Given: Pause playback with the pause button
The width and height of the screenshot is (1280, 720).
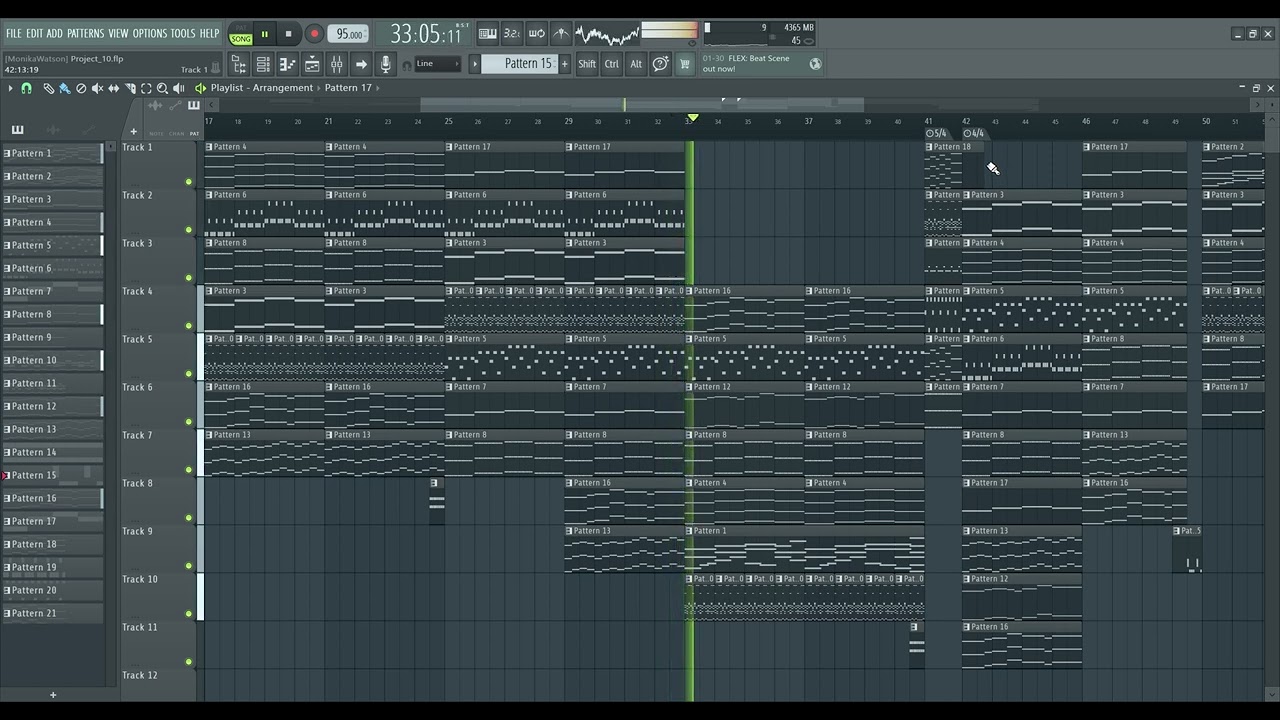Looking at the screenshot, I should coord(265,34).
